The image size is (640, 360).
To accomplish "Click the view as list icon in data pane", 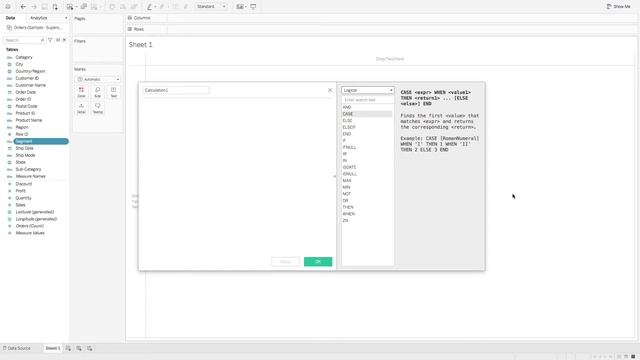I will (58, 40).
